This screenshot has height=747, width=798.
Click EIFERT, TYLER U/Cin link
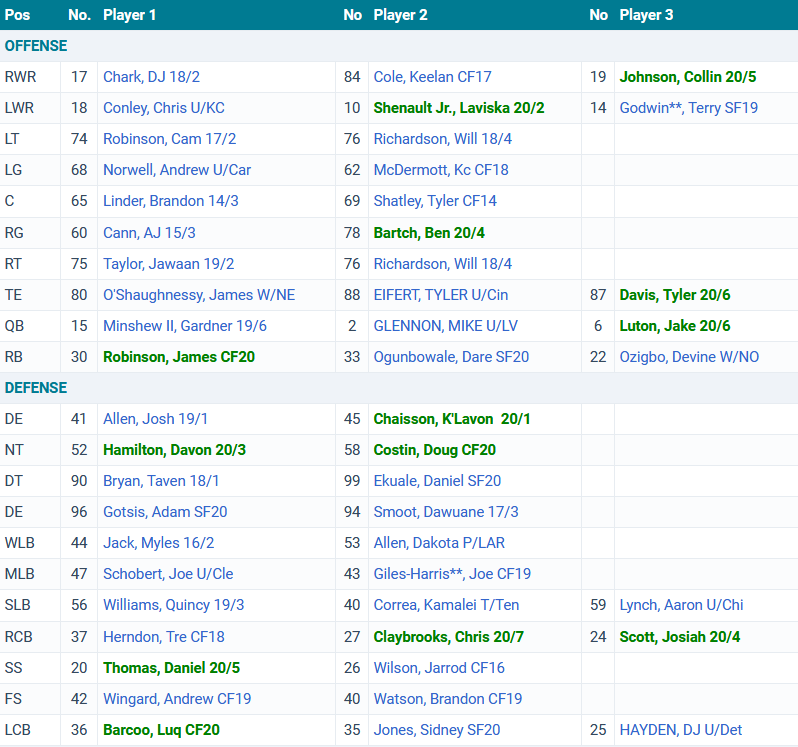[x=440, y=295]
